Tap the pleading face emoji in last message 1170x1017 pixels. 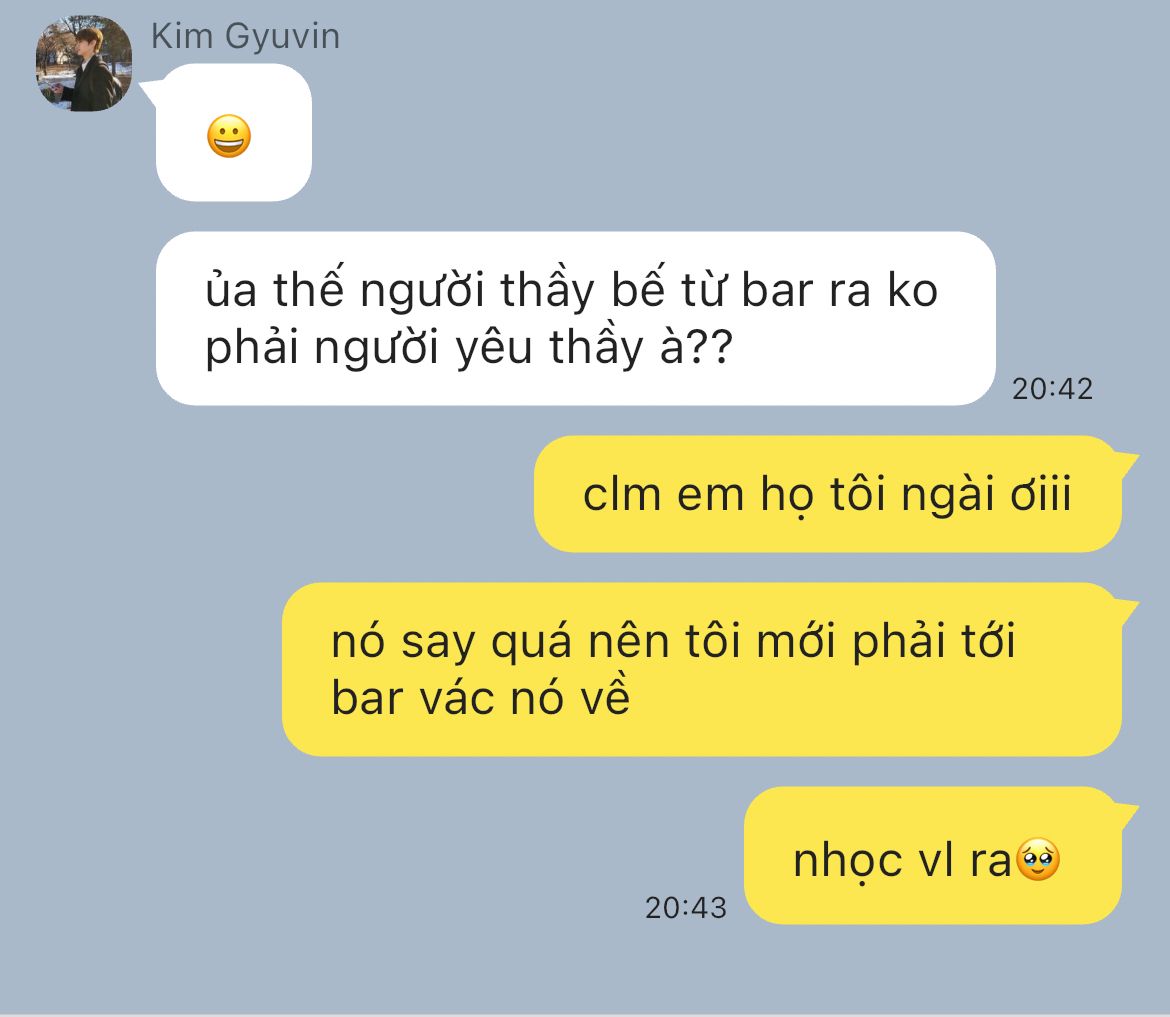point(1038,860)
